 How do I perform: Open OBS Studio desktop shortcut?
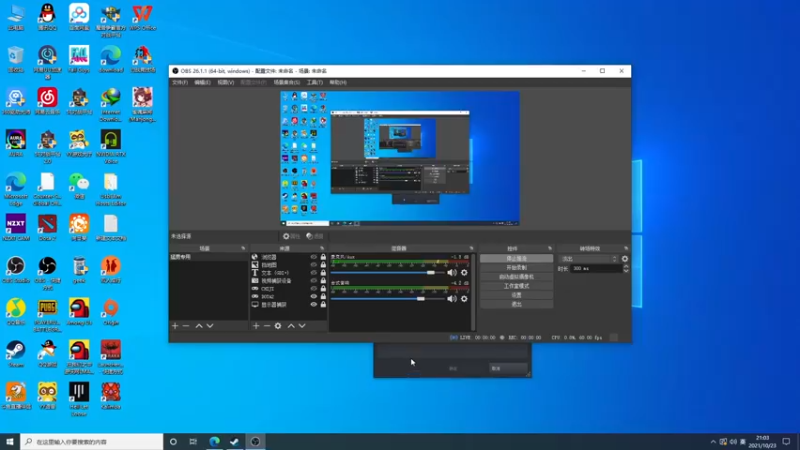pos(16,270)
